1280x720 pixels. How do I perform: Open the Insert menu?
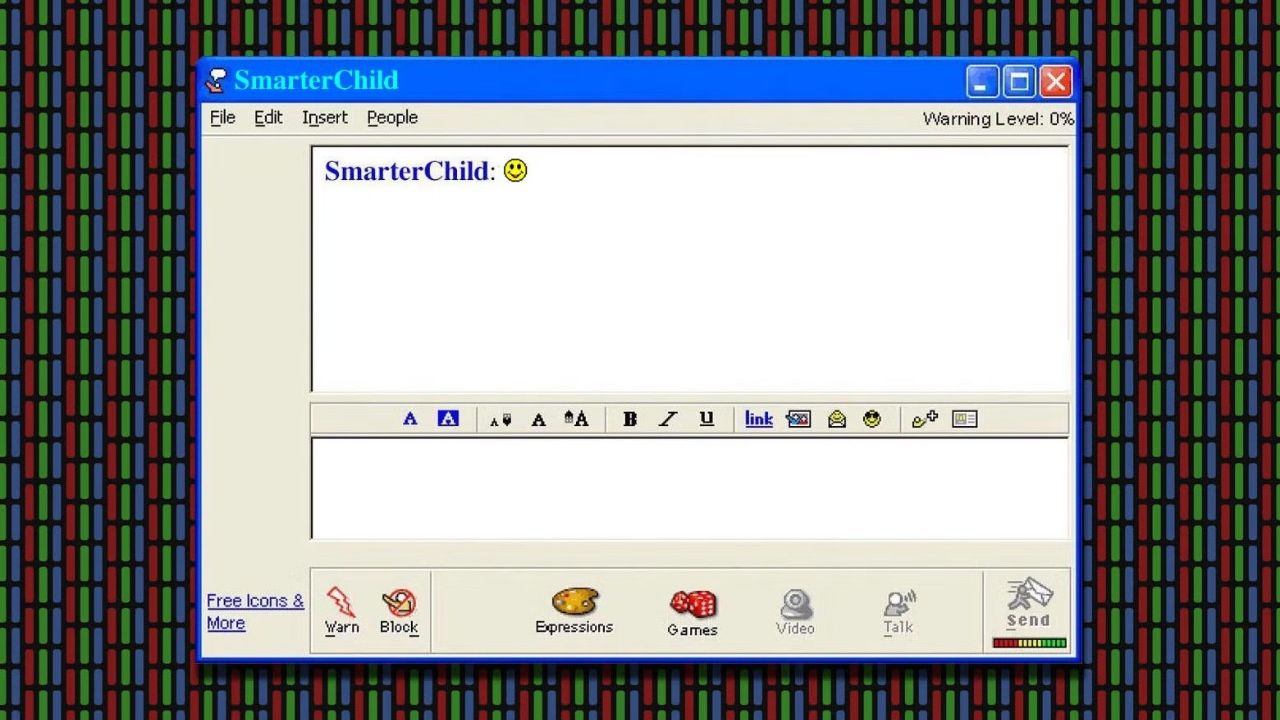tap(325, 118)
